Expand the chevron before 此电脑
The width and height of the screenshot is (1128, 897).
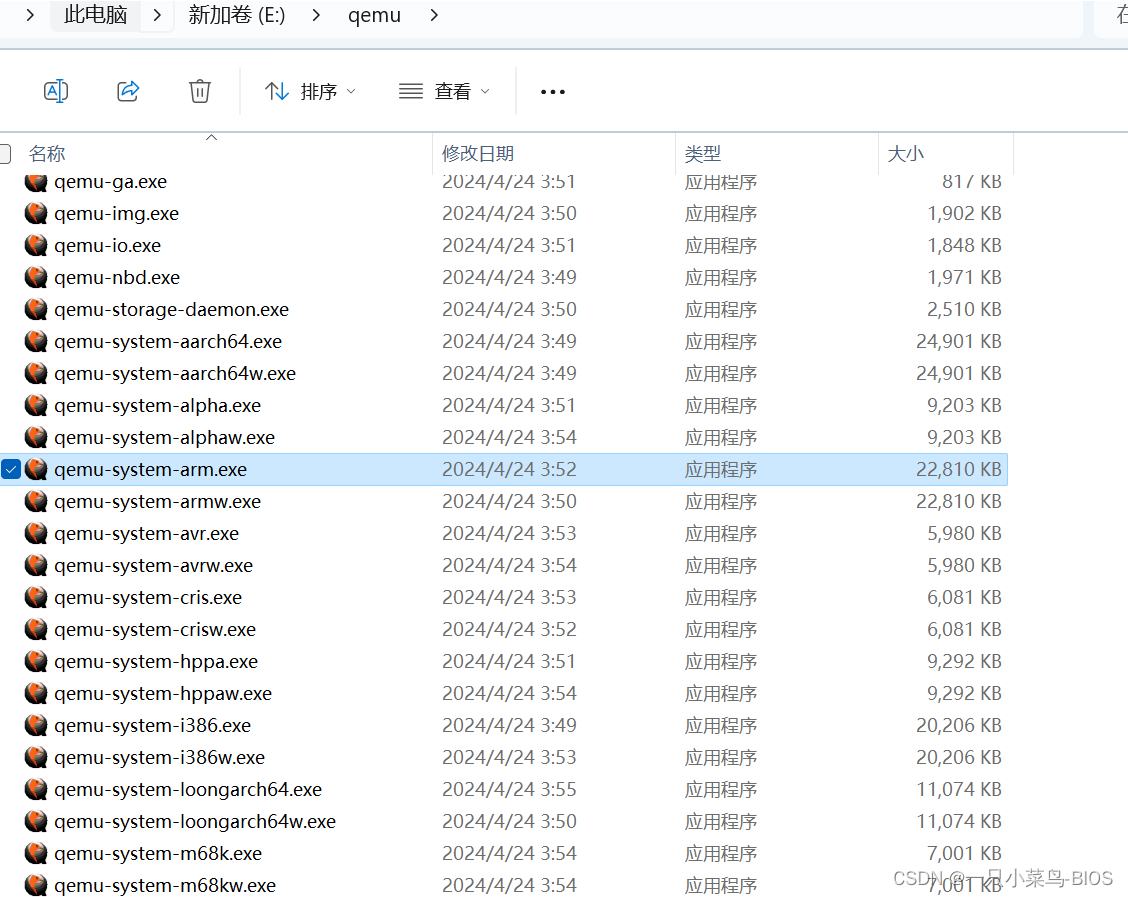(29, 15)
